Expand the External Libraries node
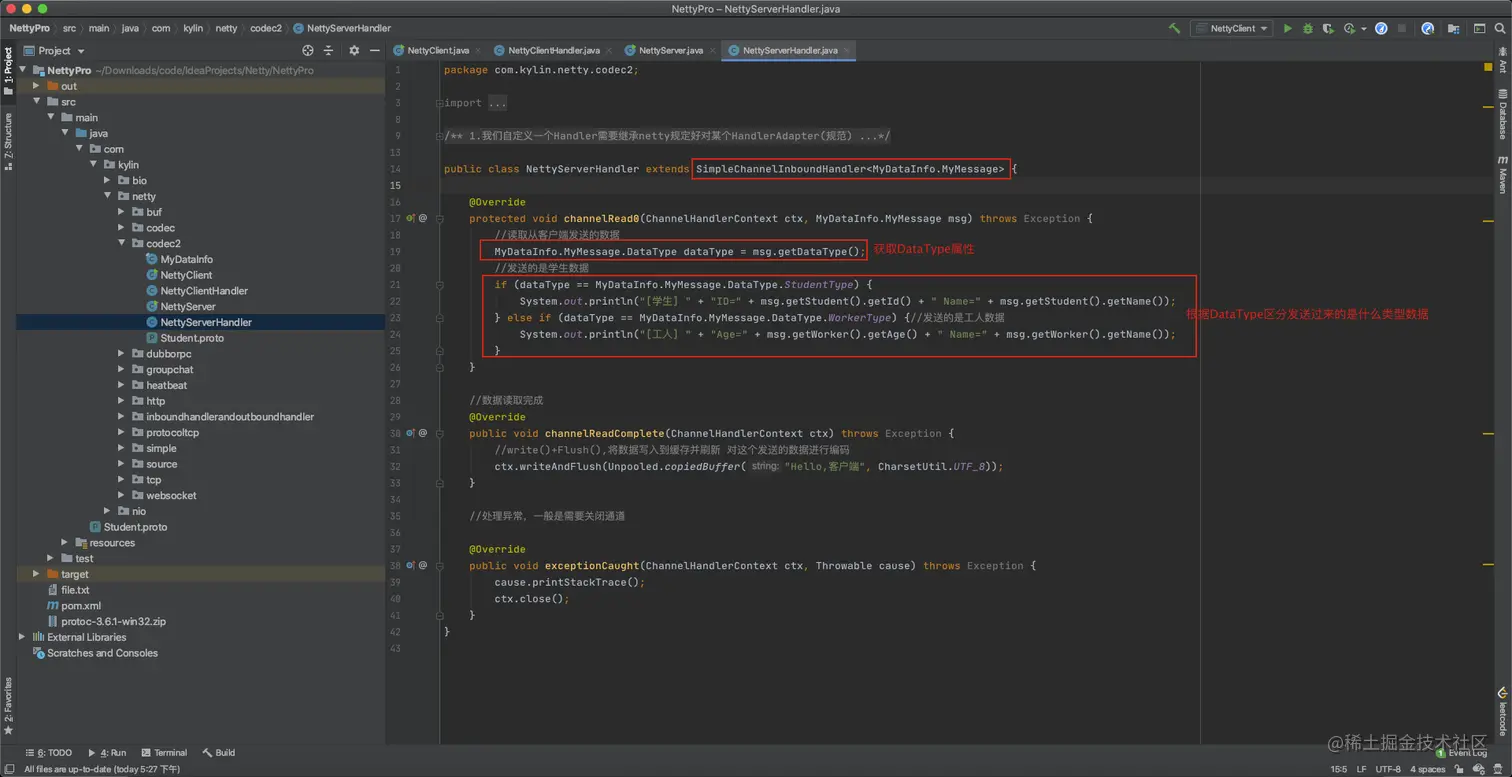The height and width of the screenshot is (777, 1512). pos(22,637)
